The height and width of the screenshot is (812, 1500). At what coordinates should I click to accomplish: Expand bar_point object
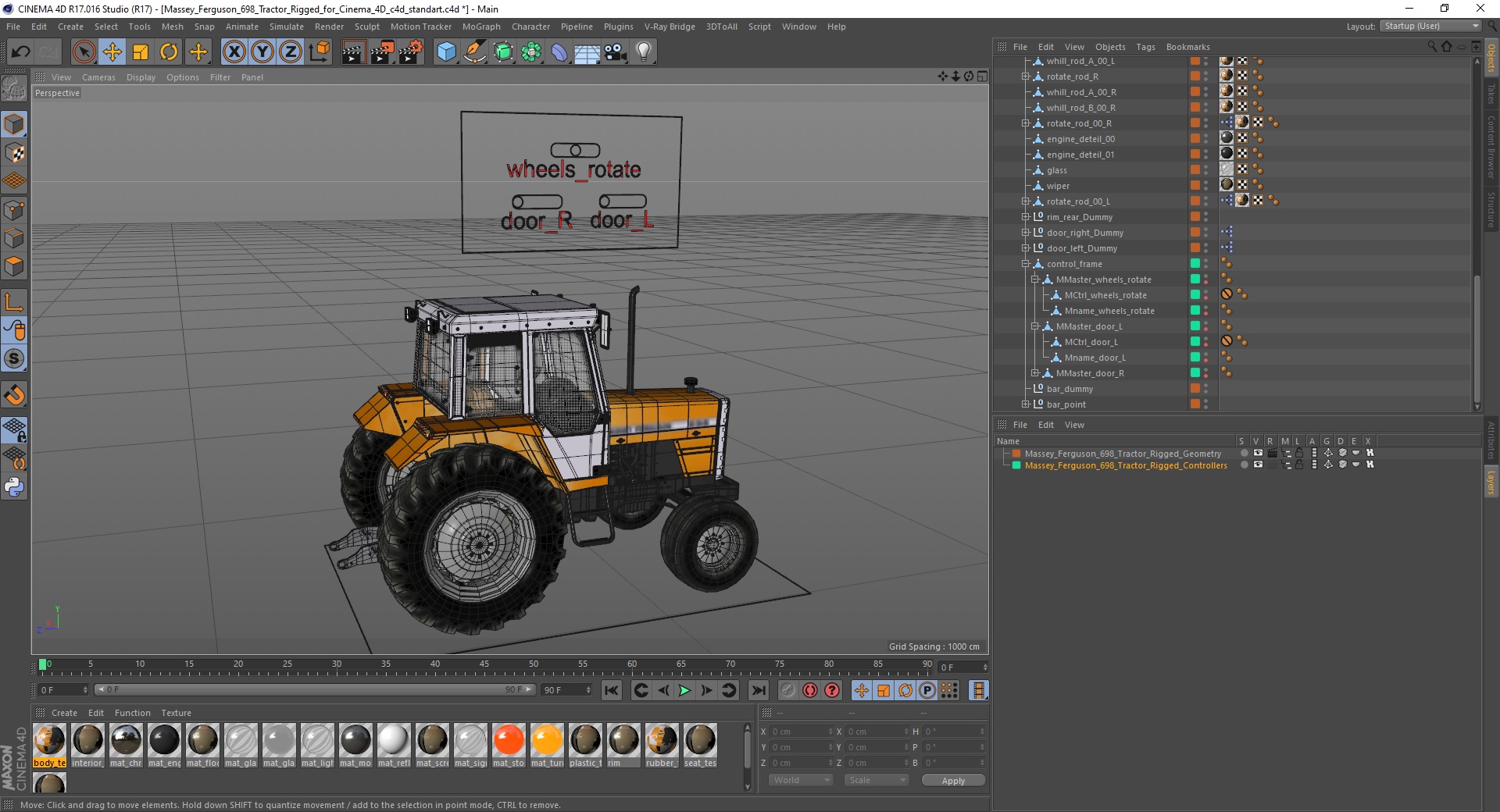point(1025,404)
